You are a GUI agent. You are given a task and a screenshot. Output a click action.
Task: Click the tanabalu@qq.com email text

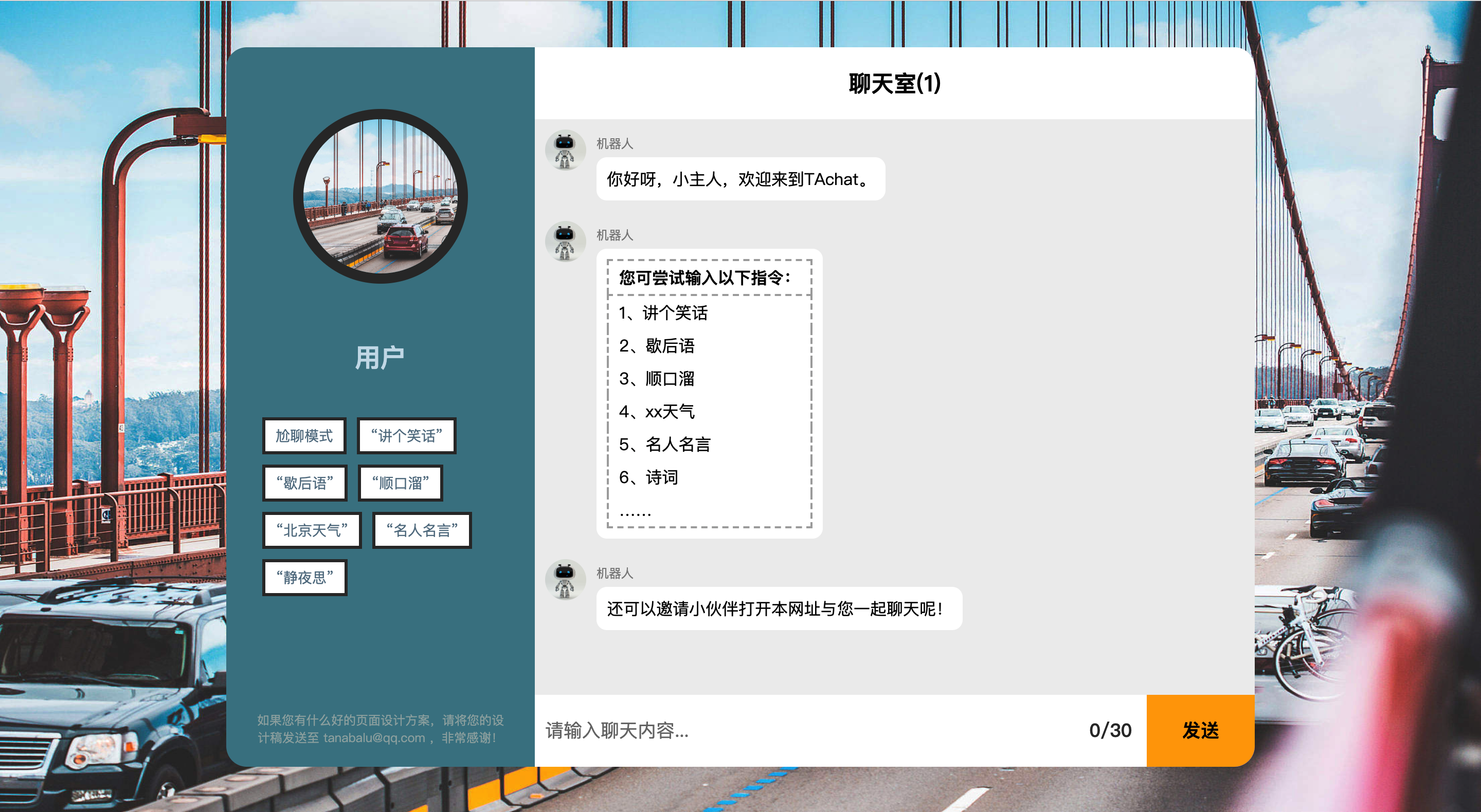(374, 737)
